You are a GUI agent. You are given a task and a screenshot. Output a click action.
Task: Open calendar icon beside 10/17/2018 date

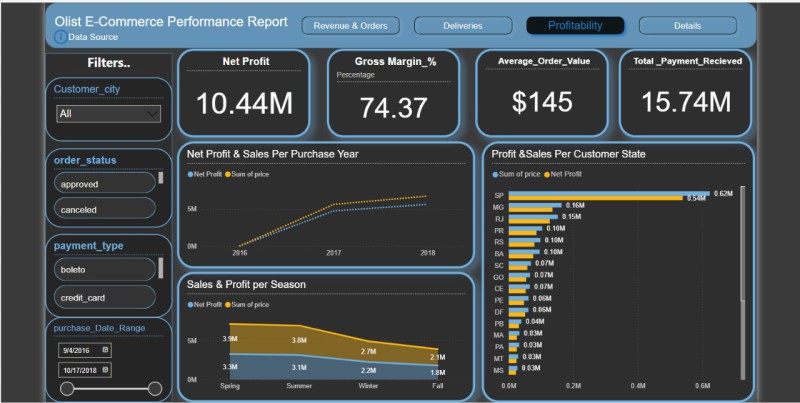pyautogui.click(x=105, y=370)
